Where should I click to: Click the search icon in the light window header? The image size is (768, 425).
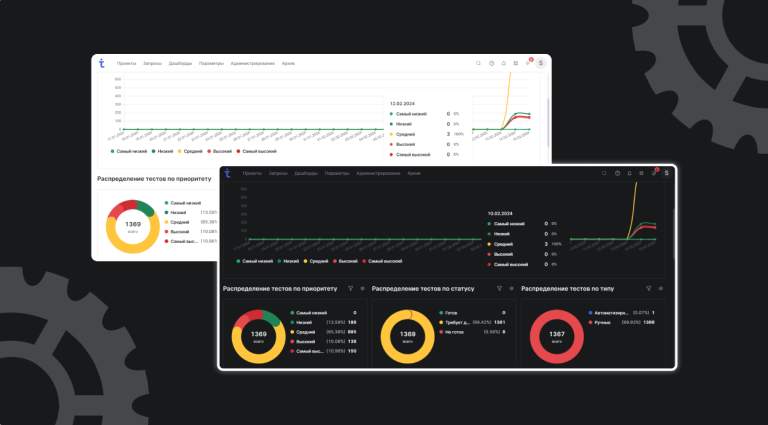pos(478,63)
